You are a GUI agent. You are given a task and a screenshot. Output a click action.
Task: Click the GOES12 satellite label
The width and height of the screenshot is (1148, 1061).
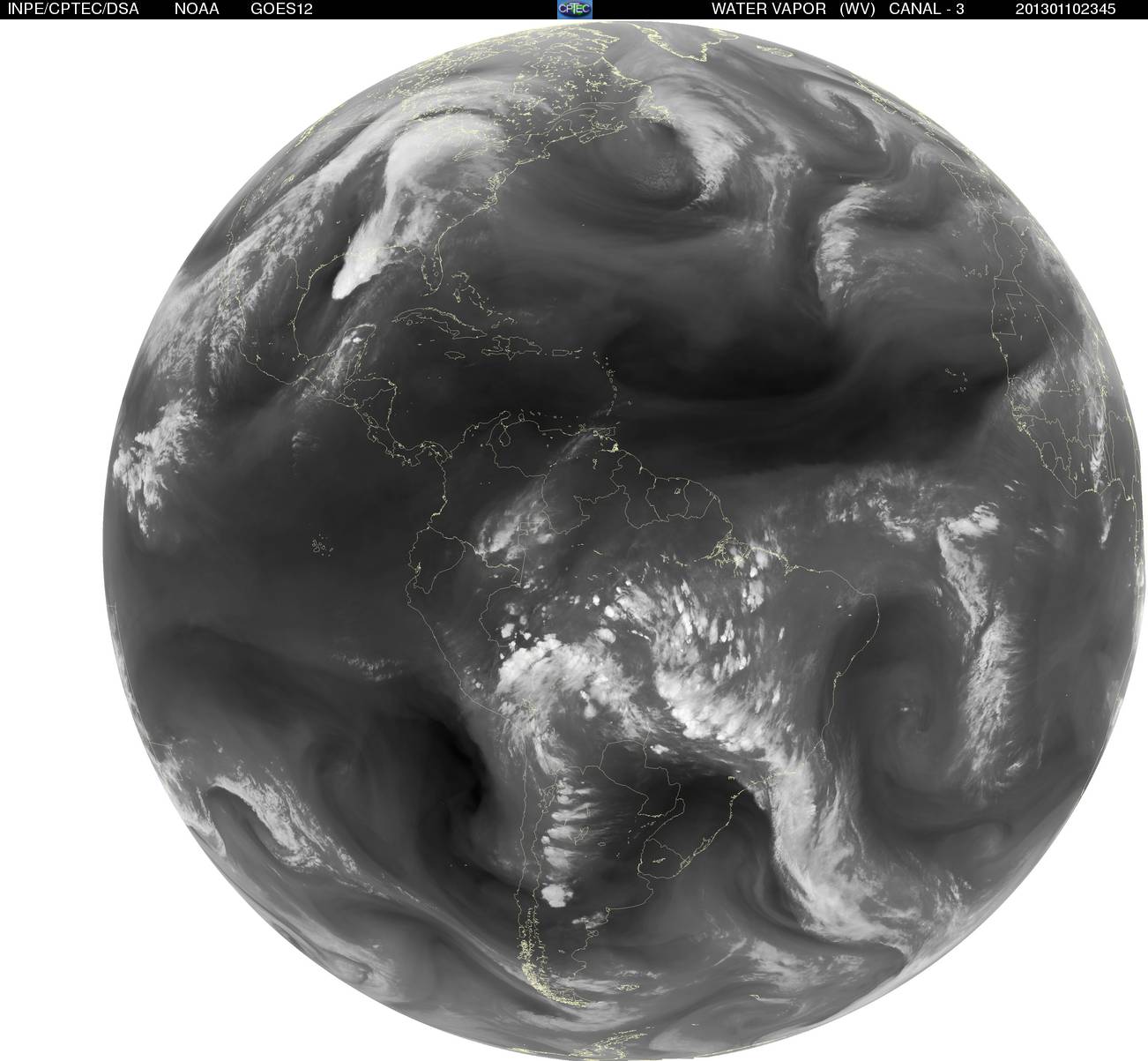[281, 9]
